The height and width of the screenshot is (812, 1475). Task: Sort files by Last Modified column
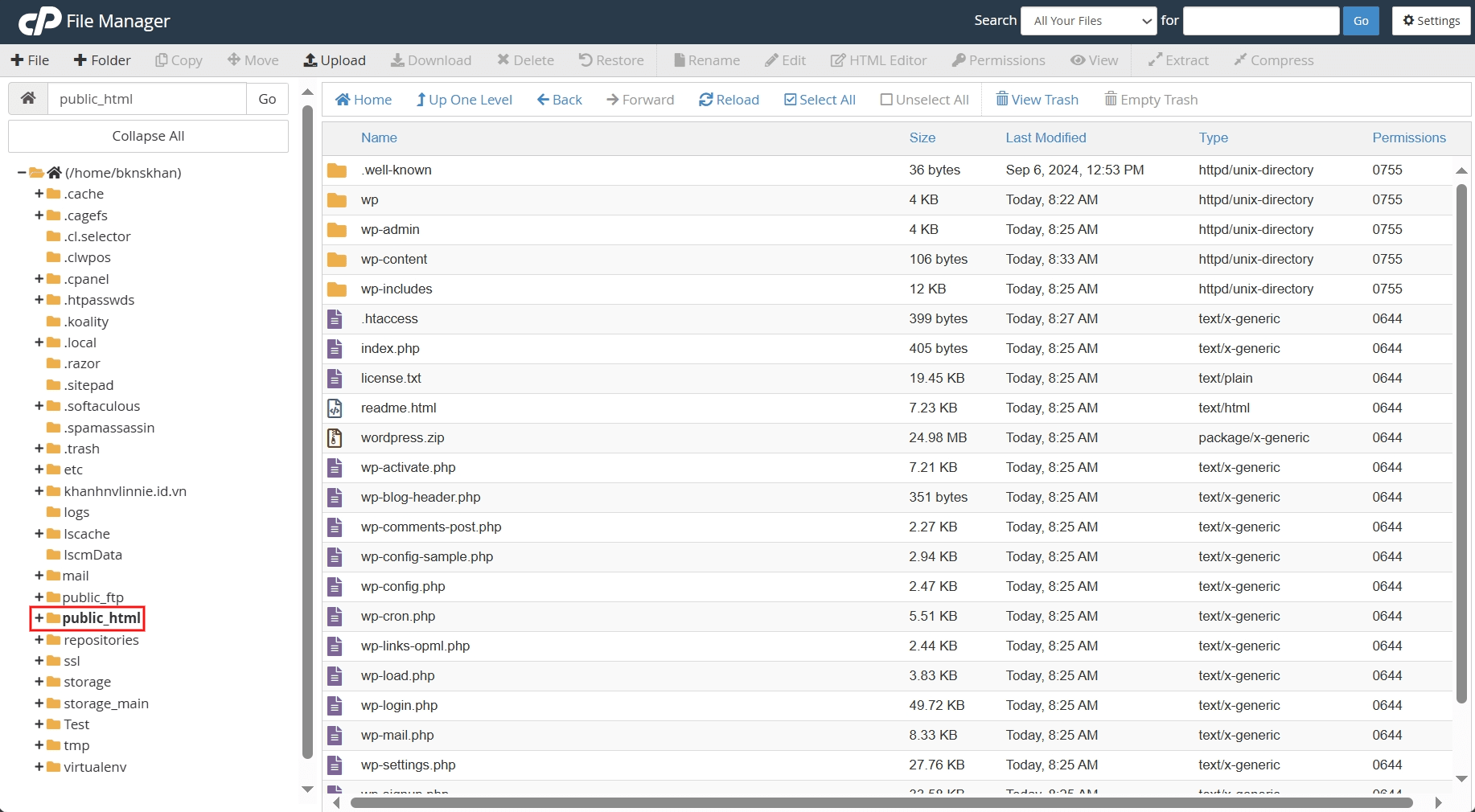(1046, 137)
